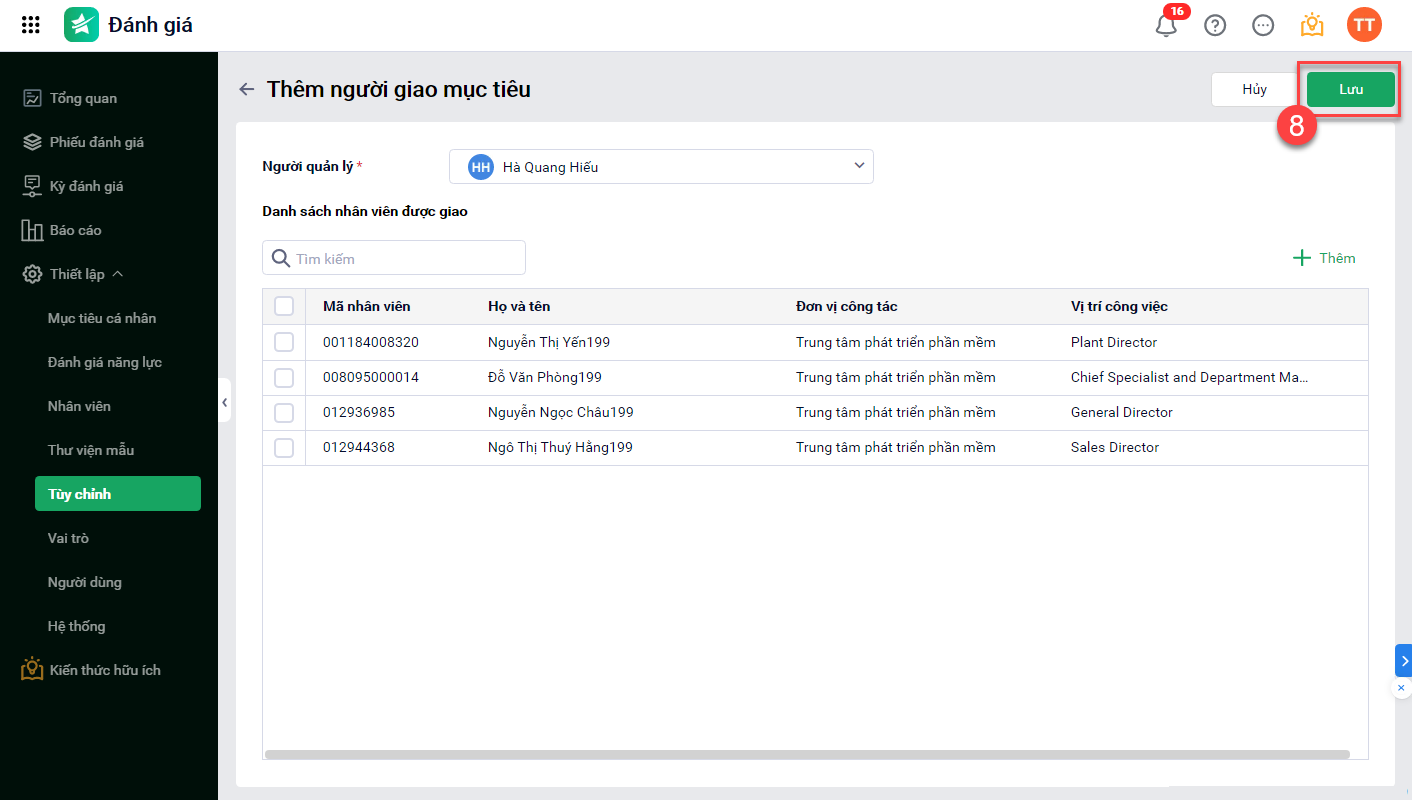Viewport: 1412px width, 800px height.
Task: Click the Hủy button
Action: click(1255, 89)
